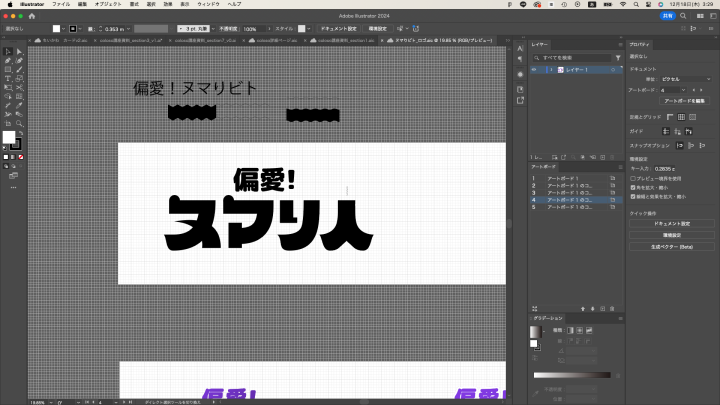This screenshot has height=405, width=720.
Task: Uncheck the 線幅と効果を拡大・縮小 checkbox
Action: 633,197
